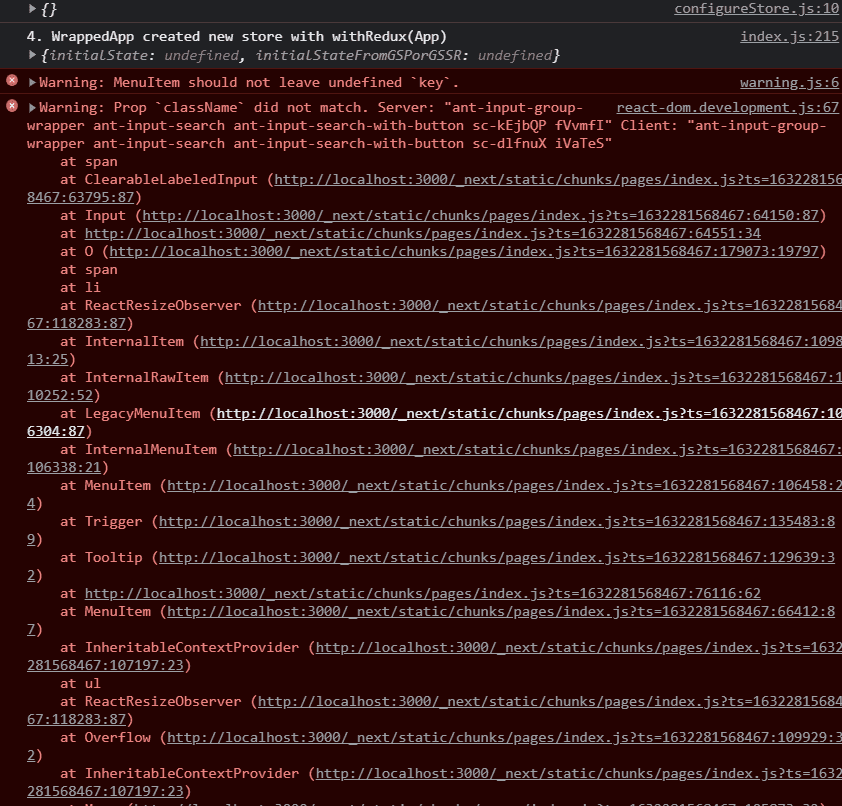The height and width of the screenshot is (806, 842).
Task: Open InternalMenuItem stack trace link
Action: pos(537,449)
